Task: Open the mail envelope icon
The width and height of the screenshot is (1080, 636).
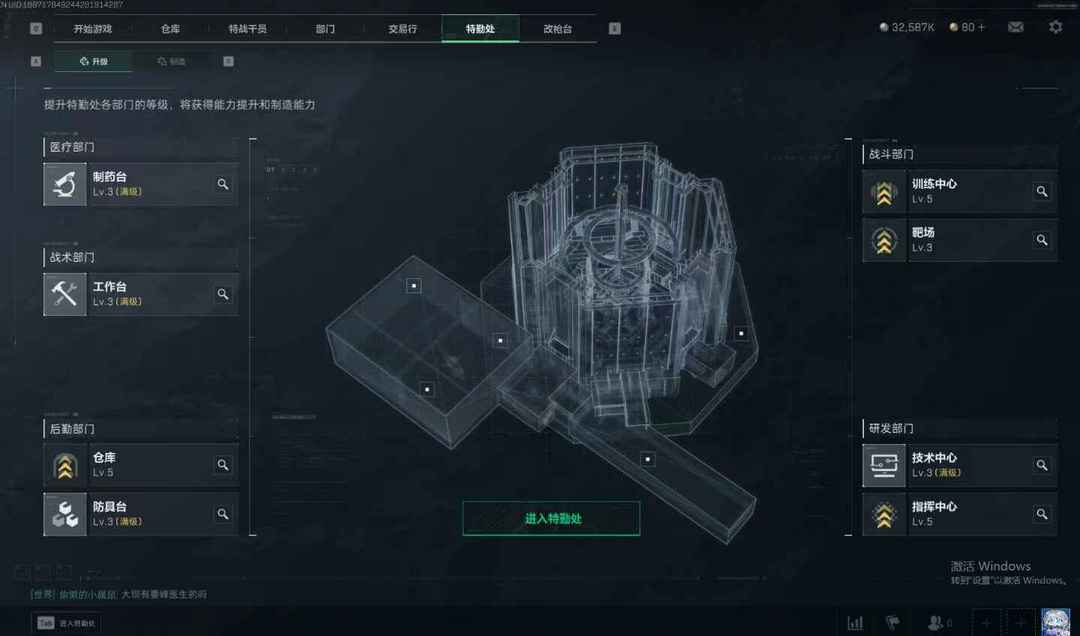Action: coord(1015,27)
